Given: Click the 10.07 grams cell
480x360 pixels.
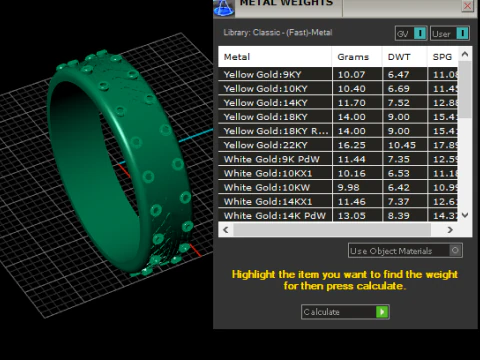Looking at the screenshot, I should (x=357, y=74).
